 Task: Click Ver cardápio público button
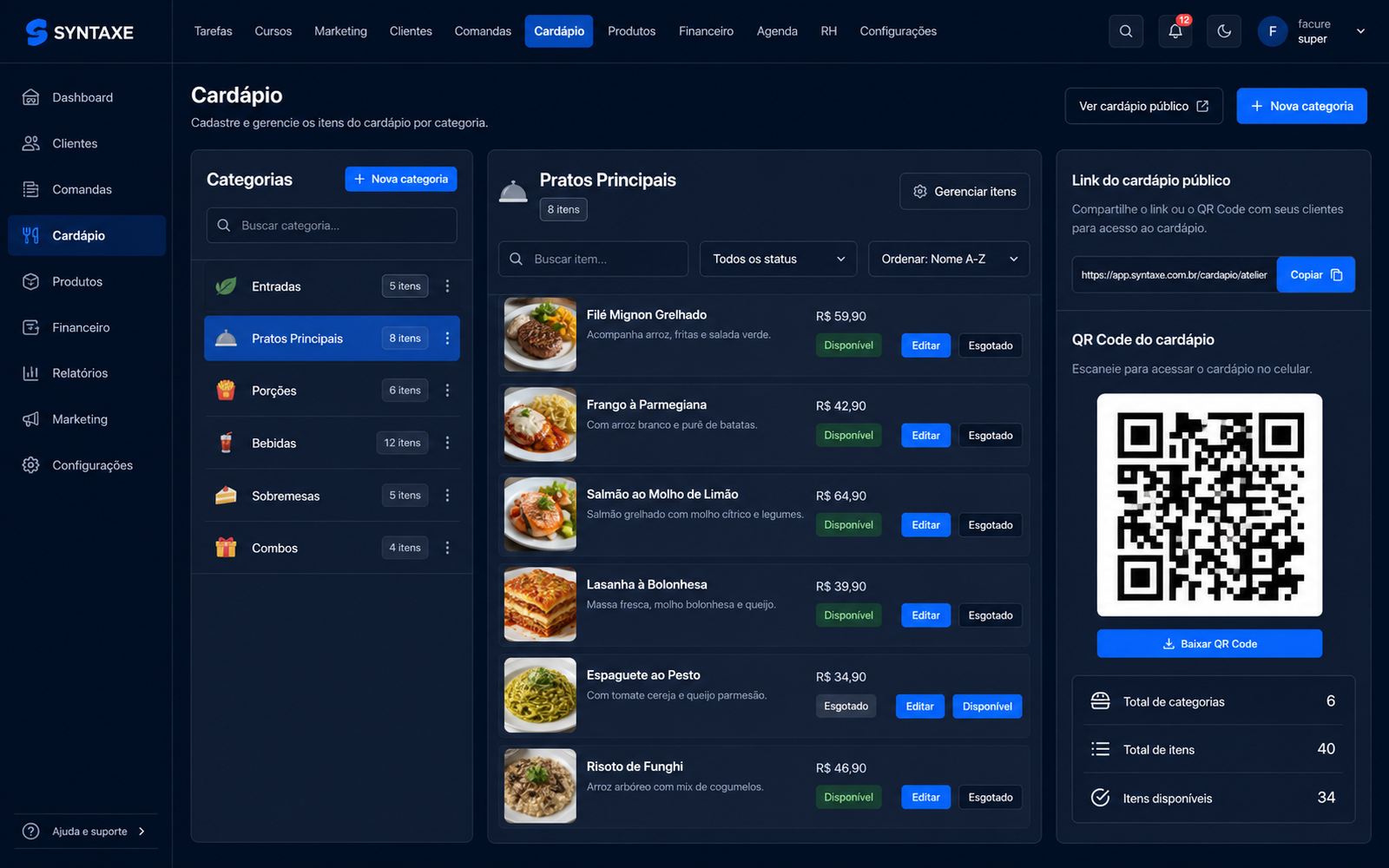1143,106
